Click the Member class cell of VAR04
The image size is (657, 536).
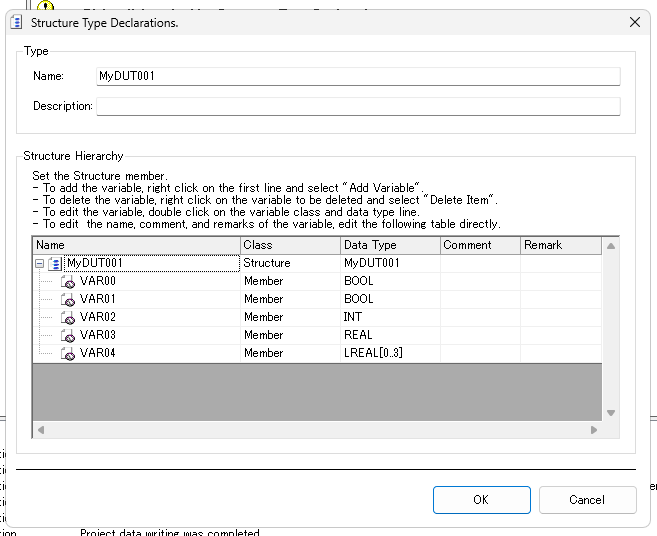(x=290, y=353)
